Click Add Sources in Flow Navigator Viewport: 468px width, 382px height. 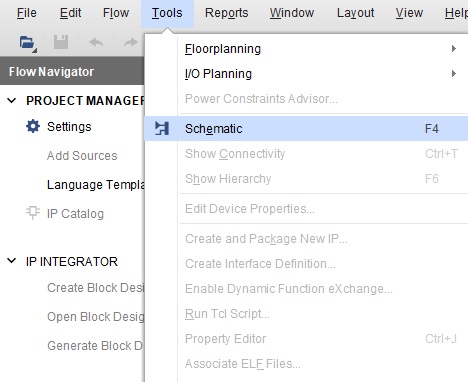click(x=82, y=156)
